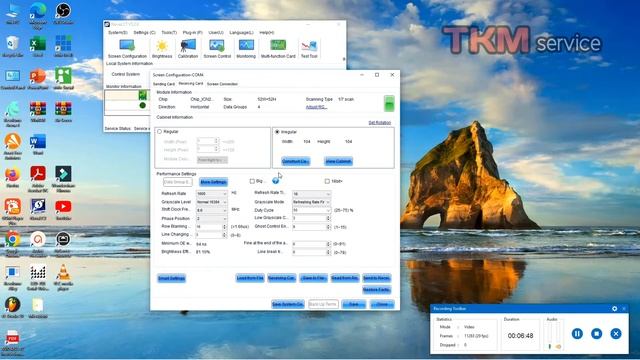Screen dimensions: 640x360
Task: Open the Screen Control icon
Action: pyautogui.click(x=217, y=49)
